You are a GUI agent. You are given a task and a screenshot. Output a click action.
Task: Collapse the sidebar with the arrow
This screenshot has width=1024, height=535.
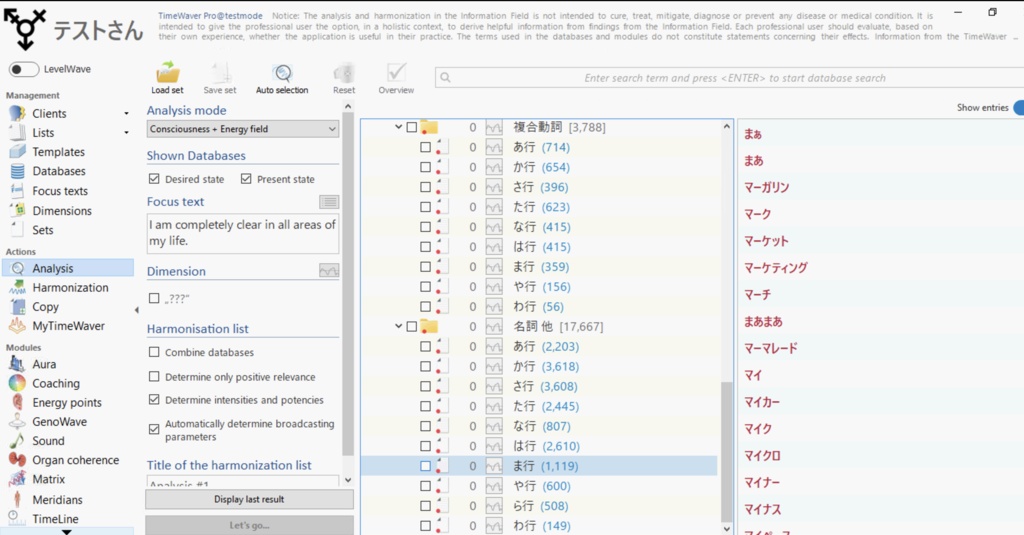pyautogui.click(x=136, y=310)
